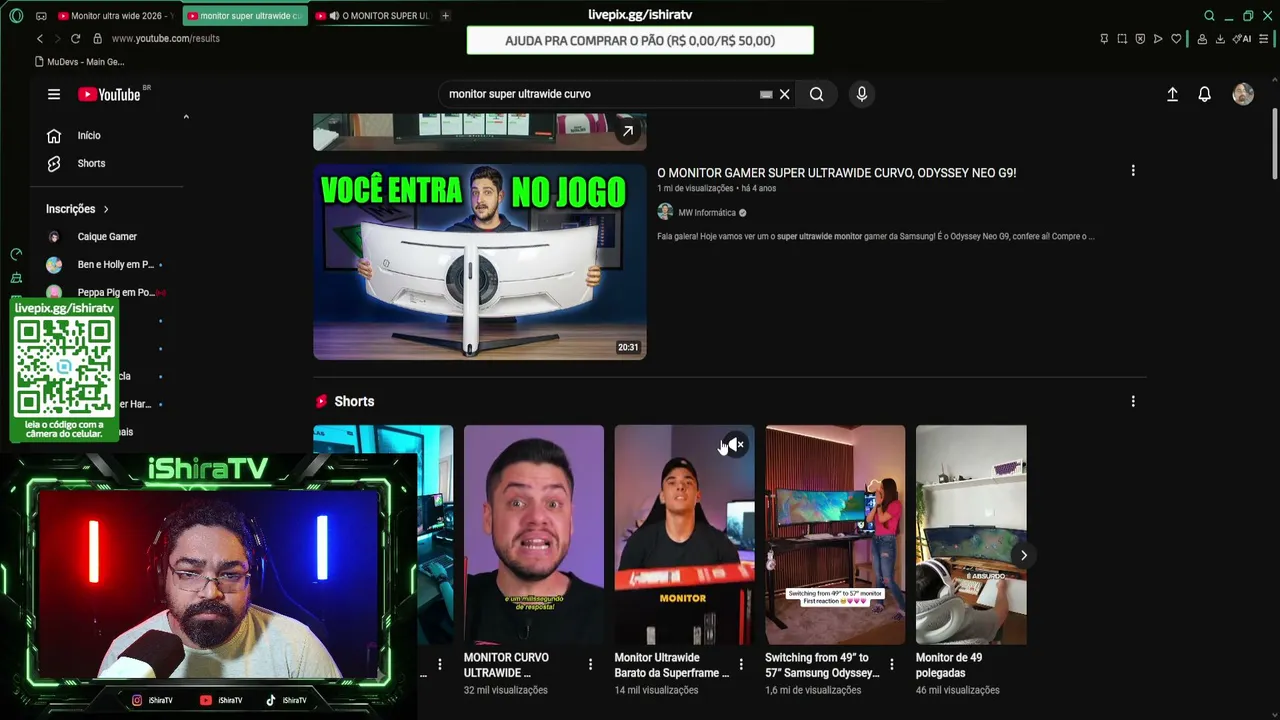
Task: Expand the Inscrições section chevron
Action: click(105, 209)
